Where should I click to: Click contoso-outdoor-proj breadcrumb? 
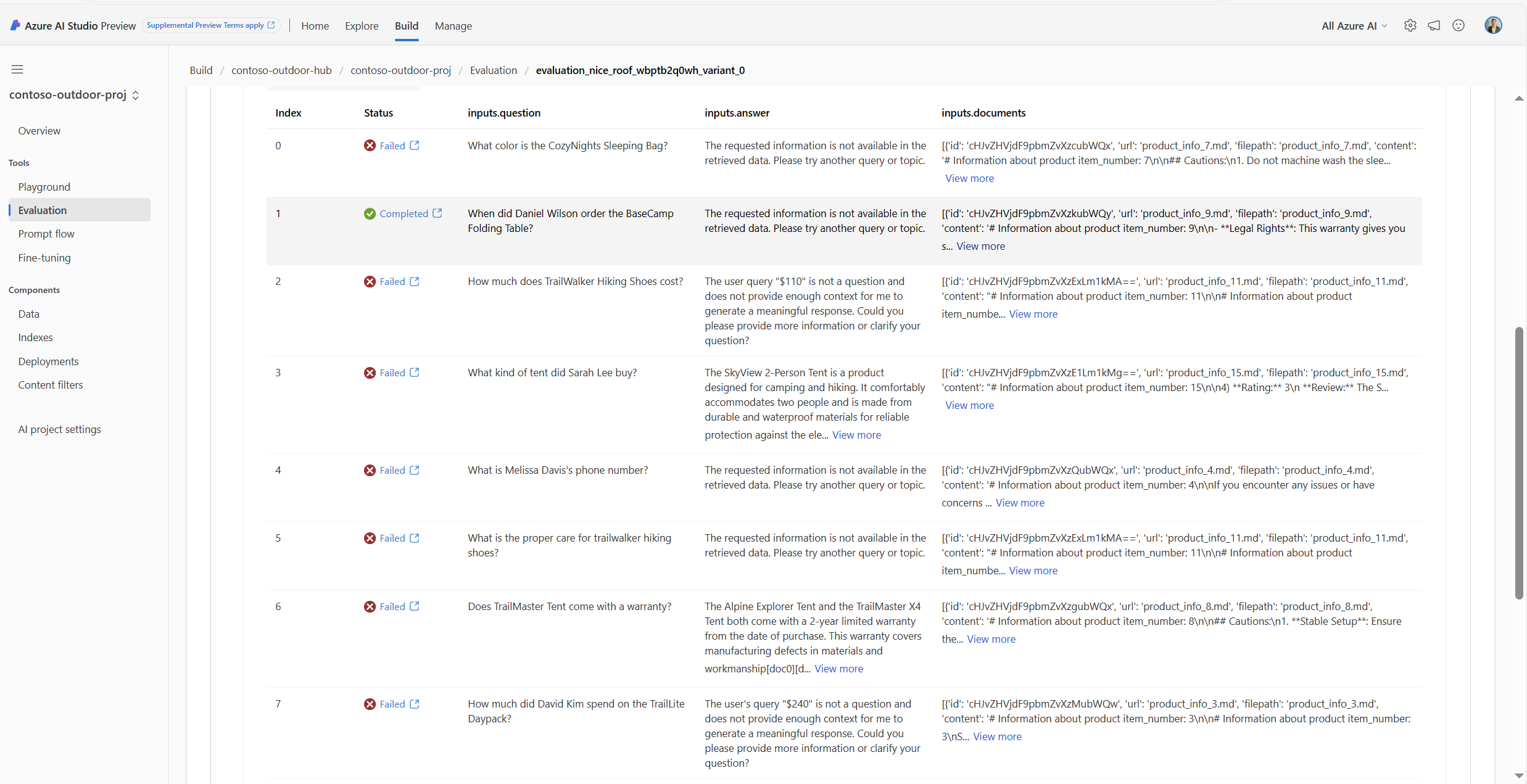pos(401,70)
